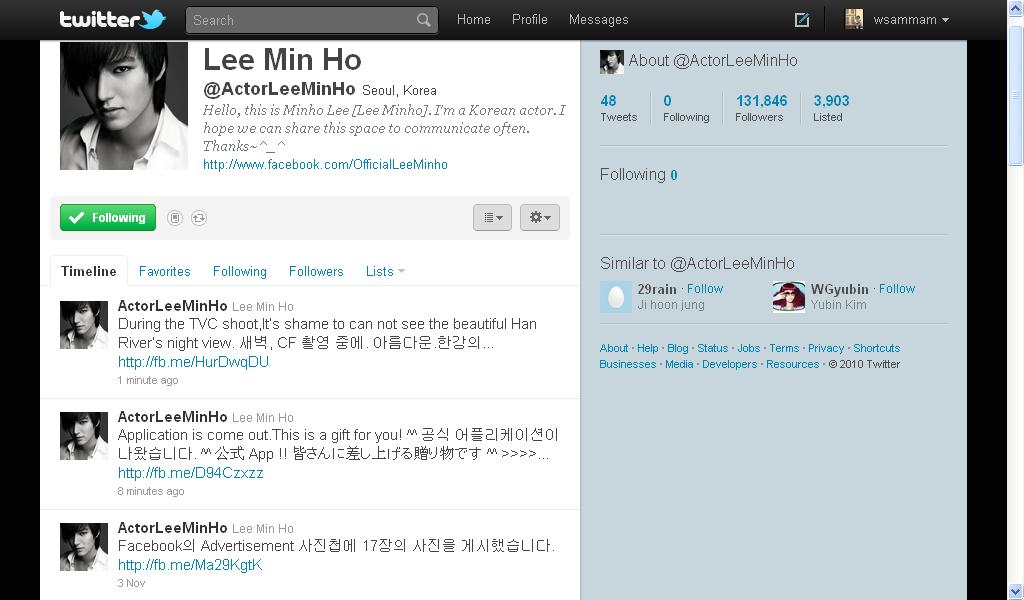Click WGyubin avatar image

pyautogui.click(x=789, y=297)
